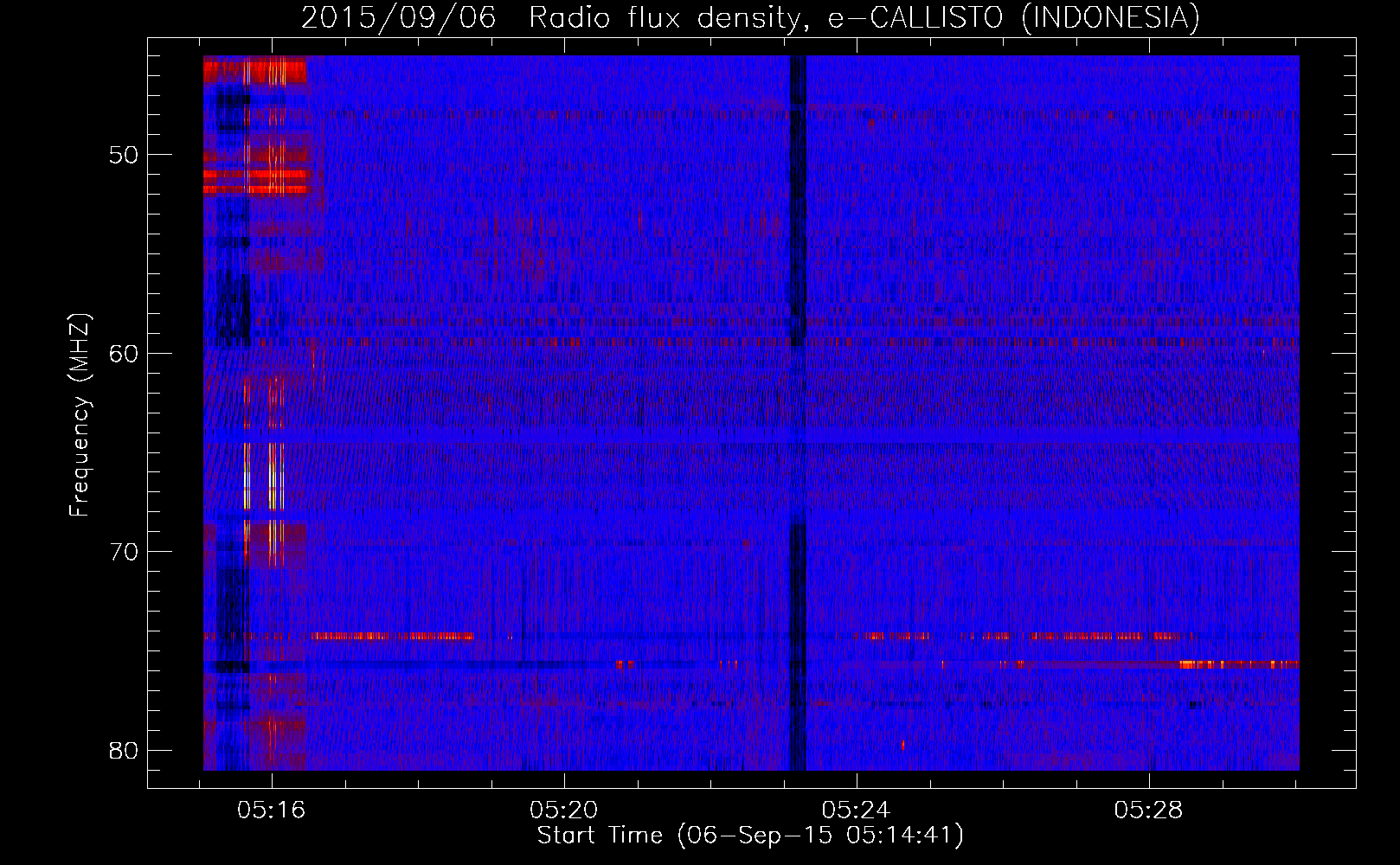The image size is (1400, 865).
Task: Click the 50 frequency tick label
Action: point(124,155)
